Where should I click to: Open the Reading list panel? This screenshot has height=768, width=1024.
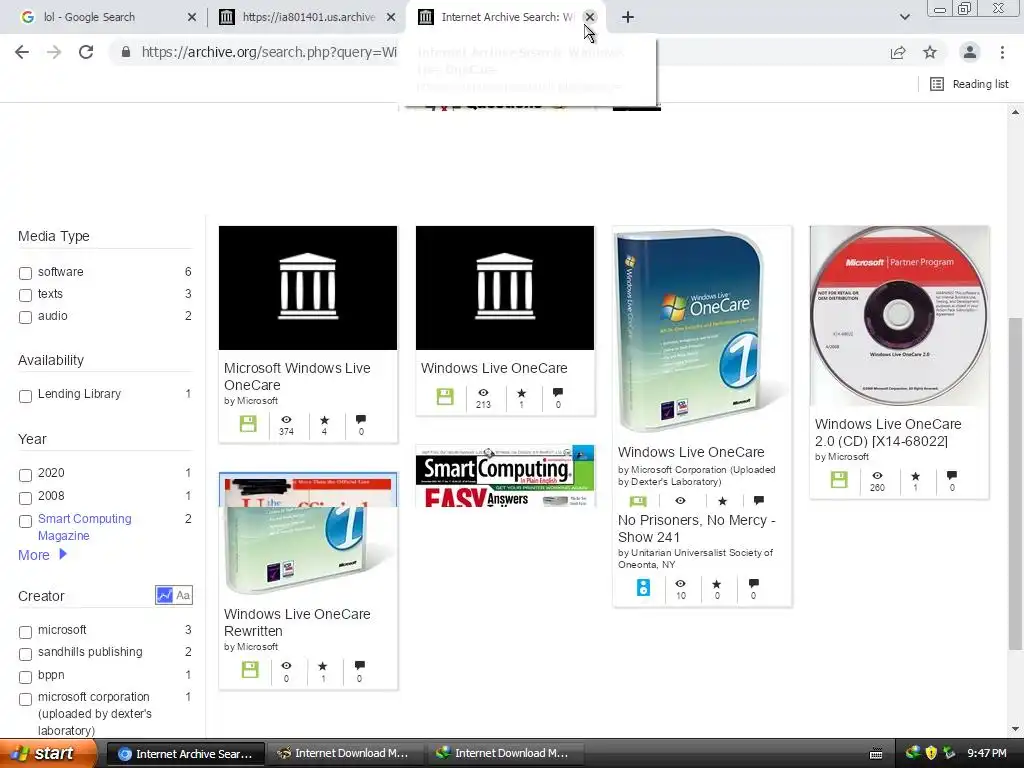point(969,84)
